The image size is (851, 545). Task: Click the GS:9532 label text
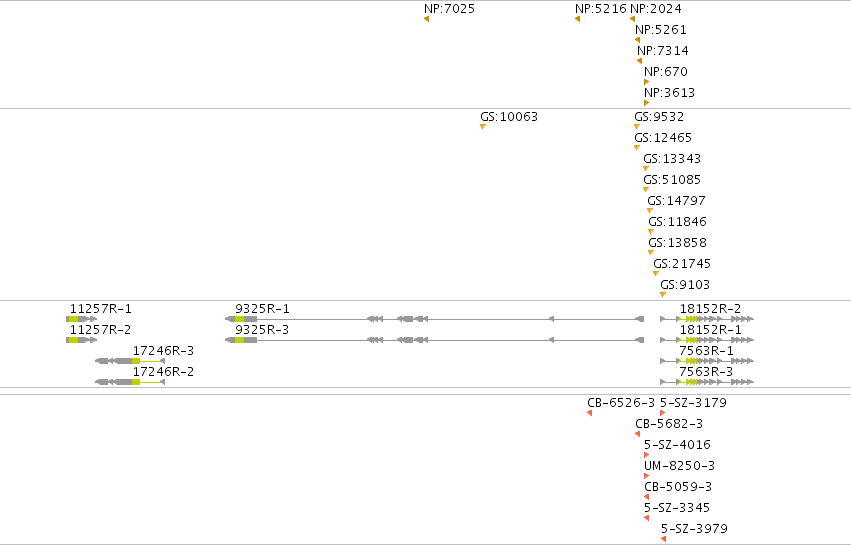[659, 117]
